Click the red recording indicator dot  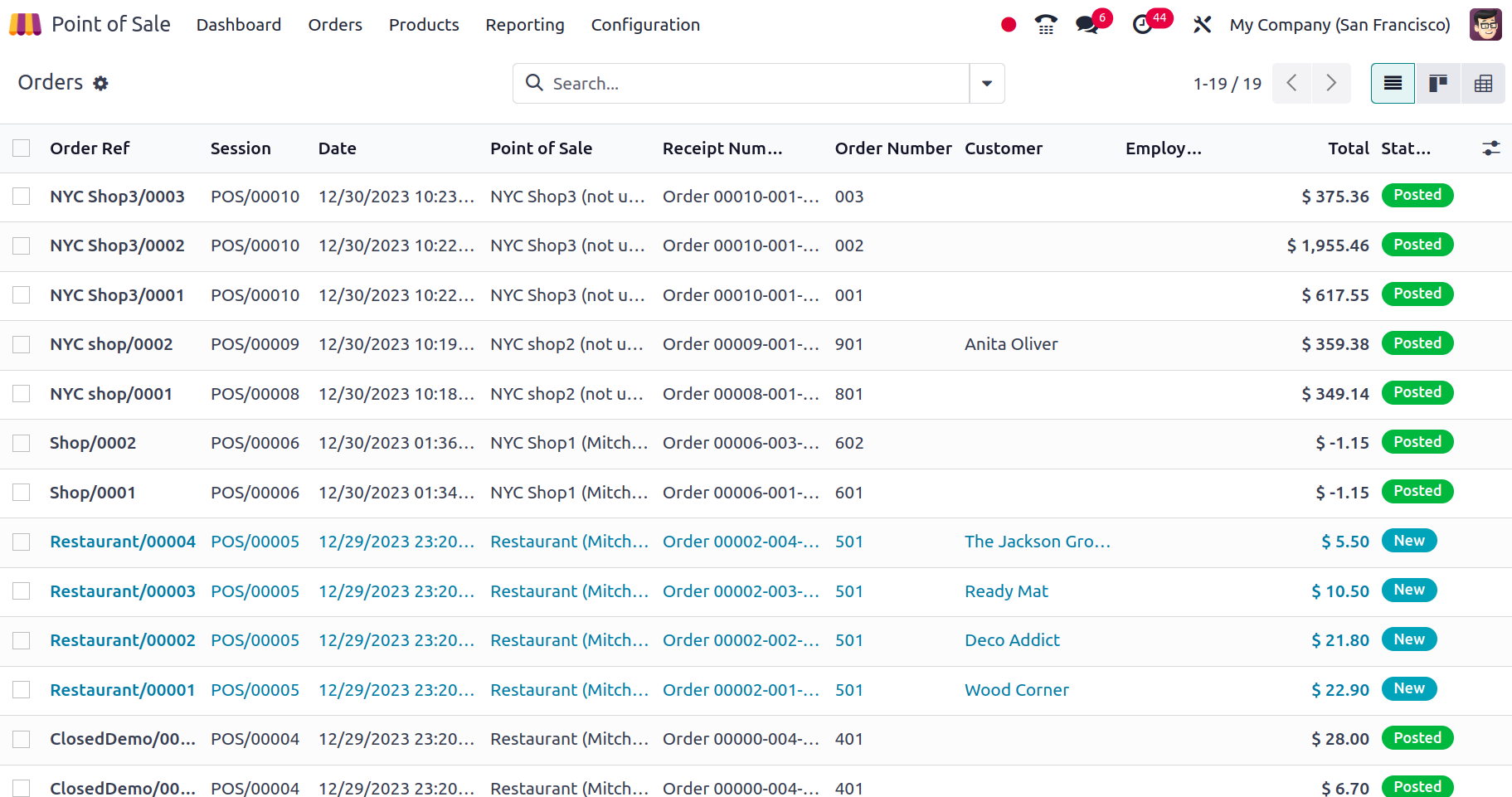tap(1008, 25)
